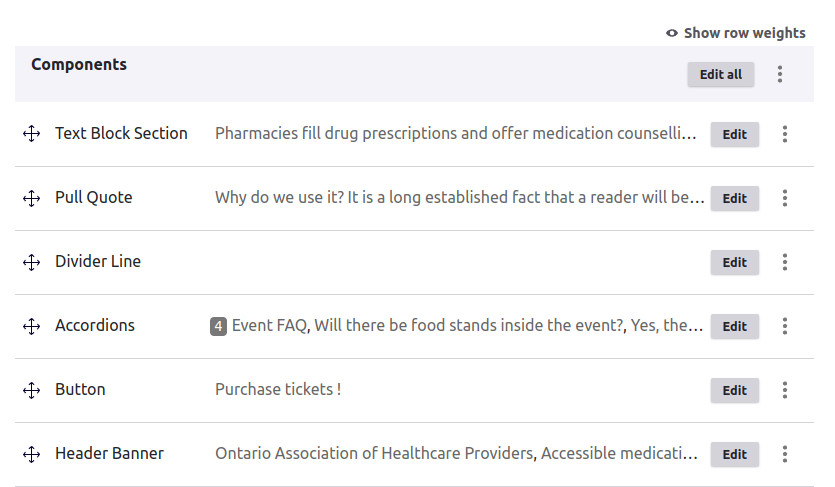
Task: Expand the Button row three-dot menu
Action: [x=785, y=390]
